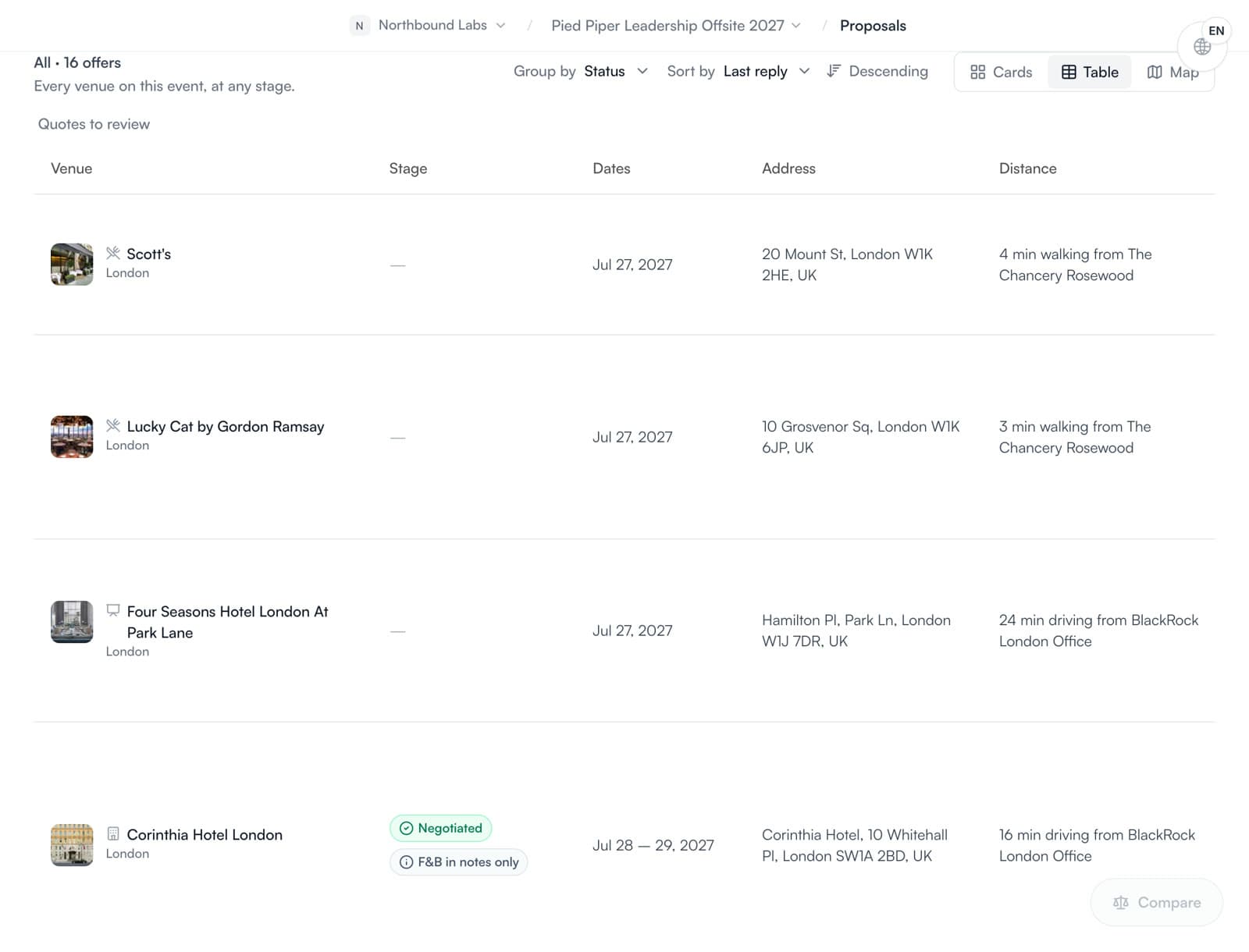The height and width of the screenshot is (952, 1249).
Task: Click the Distance column header
Action: pos(1027,168)
